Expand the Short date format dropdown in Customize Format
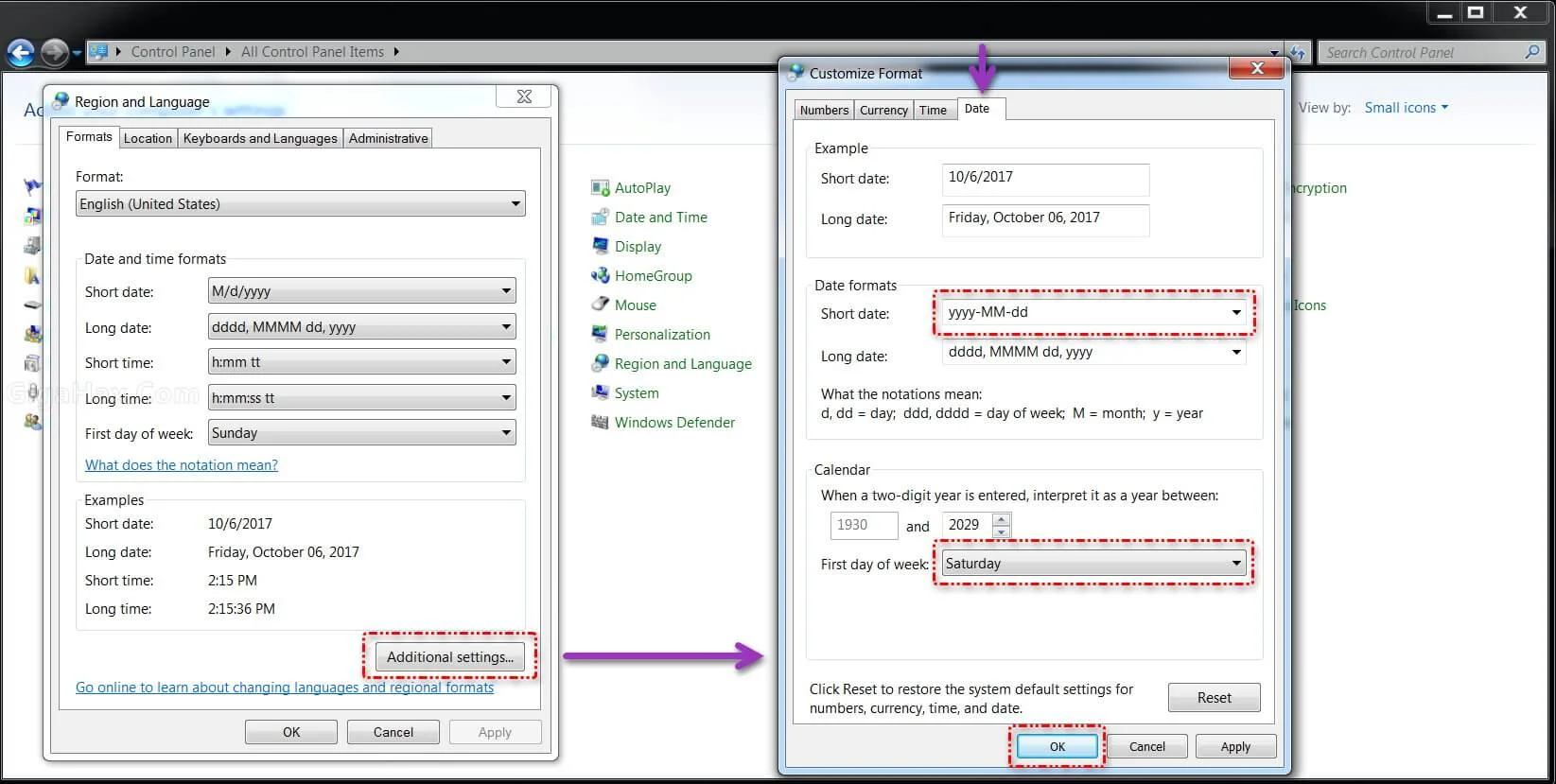 (1235, 313)
